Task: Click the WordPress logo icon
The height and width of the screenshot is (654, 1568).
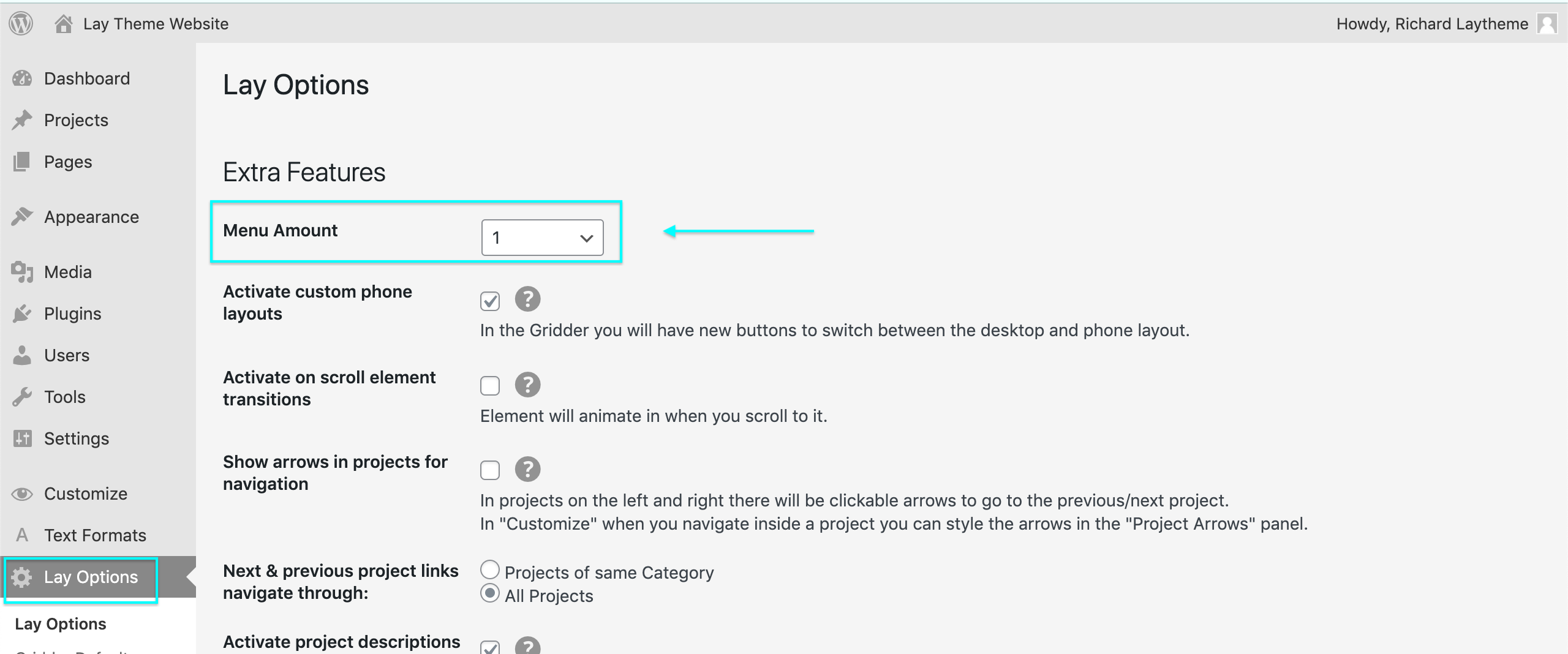Action: coord(21,24)
